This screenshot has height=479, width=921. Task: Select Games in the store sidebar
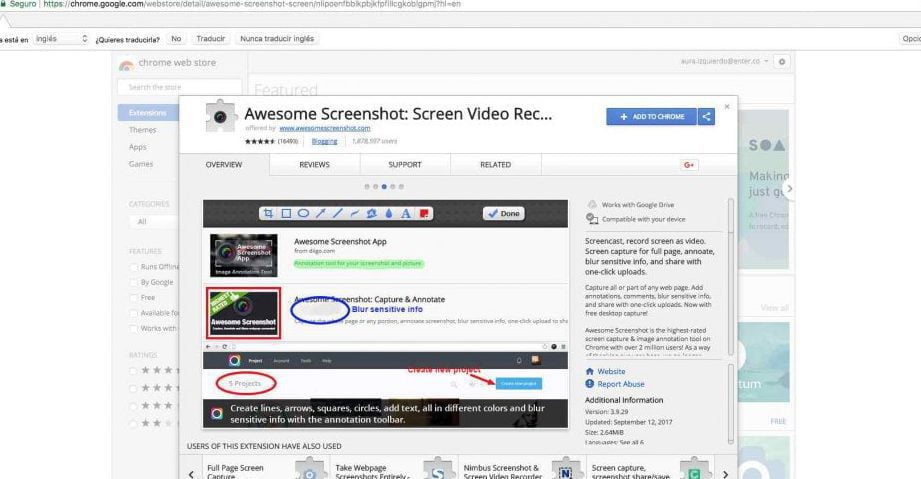click(141, 164)
